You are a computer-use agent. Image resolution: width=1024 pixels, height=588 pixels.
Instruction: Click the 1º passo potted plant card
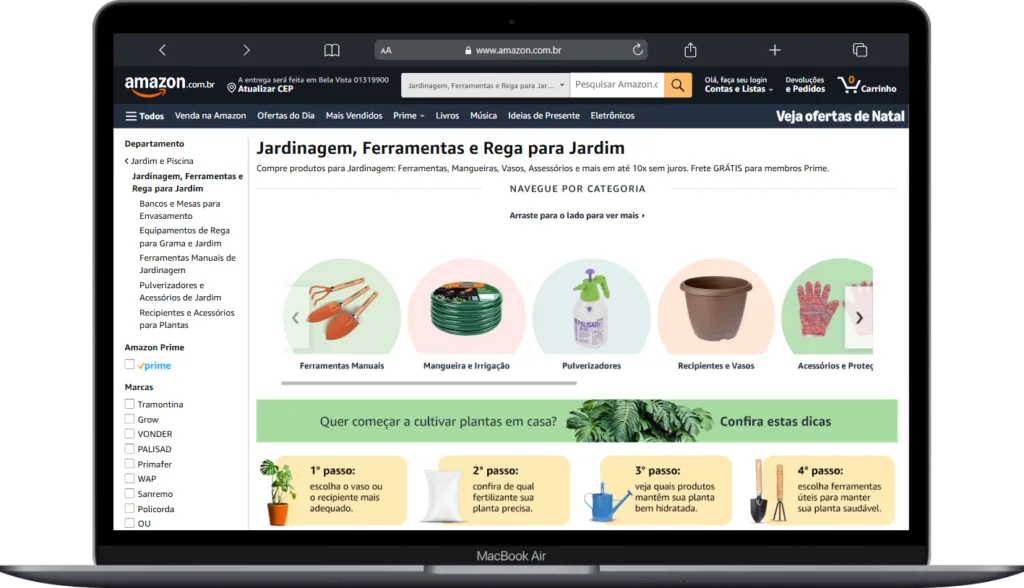coord(333,490)
